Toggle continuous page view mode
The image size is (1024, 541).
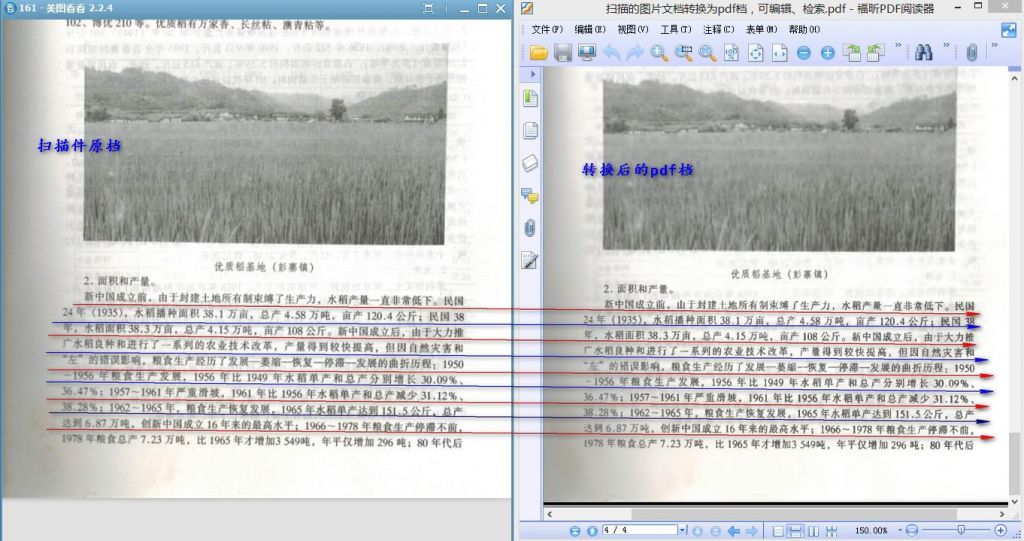[x=796, y=530]
